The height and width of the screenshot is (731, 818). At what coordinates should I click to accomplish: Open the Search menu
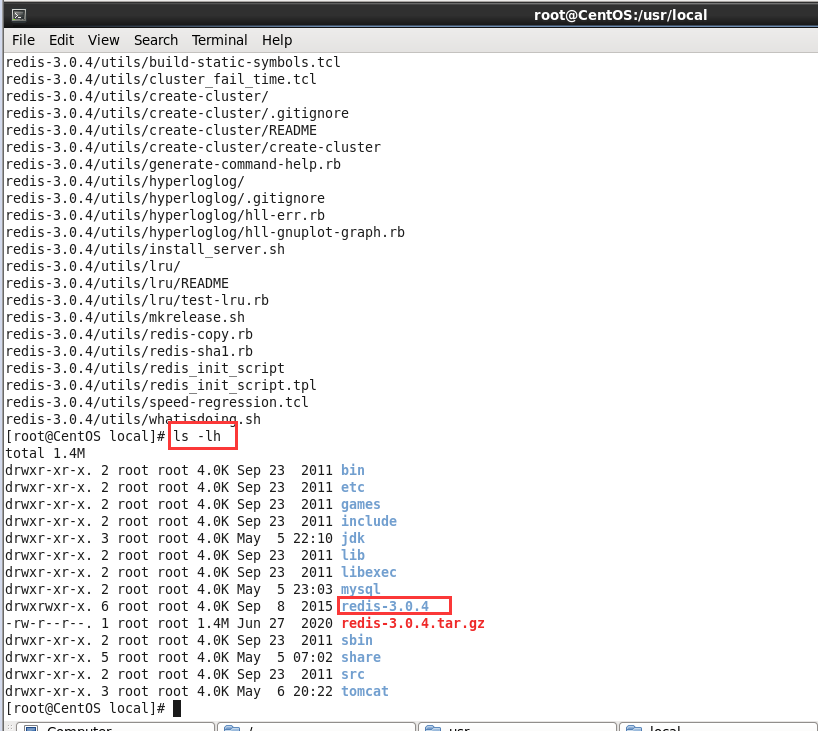[155, 40]
